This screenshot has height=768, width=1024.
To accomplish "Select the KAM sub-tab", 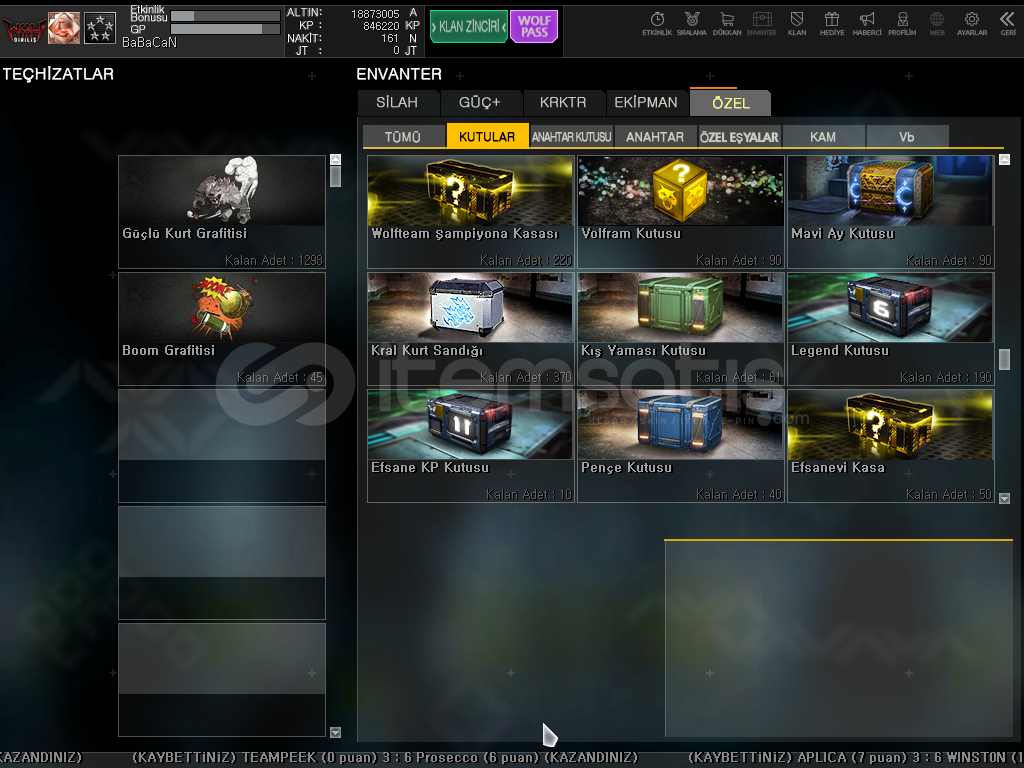I will point(823,136).
